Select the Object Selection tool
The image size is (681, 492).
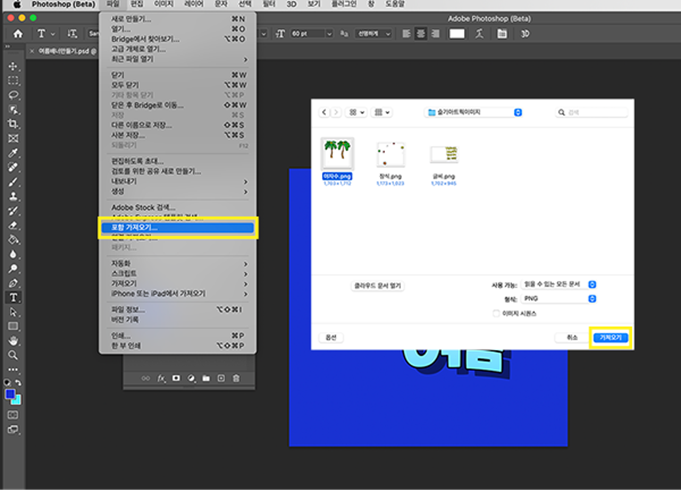(x=13, y=109)
